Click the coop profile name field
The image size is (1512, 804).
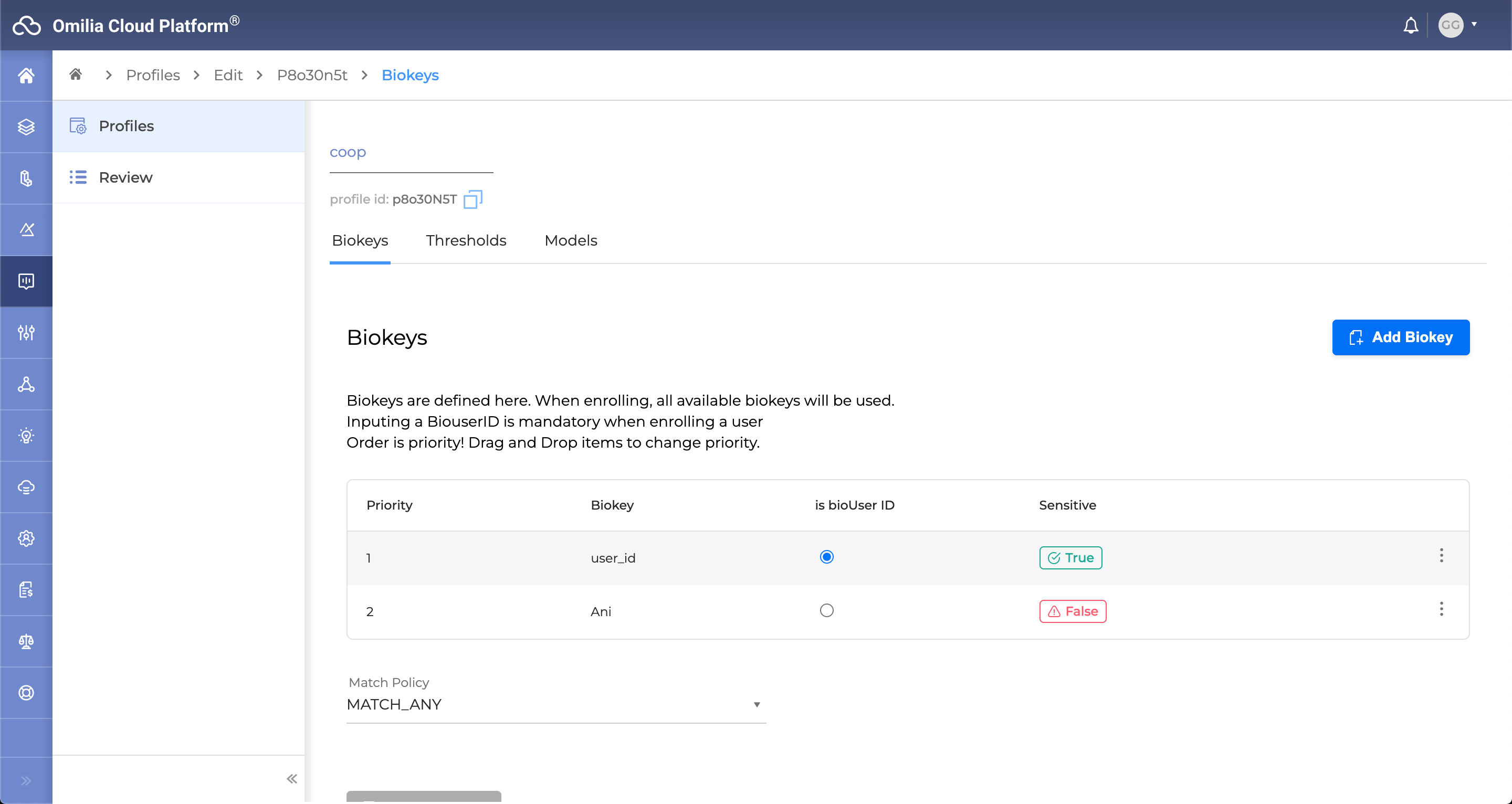pos(411,153)
